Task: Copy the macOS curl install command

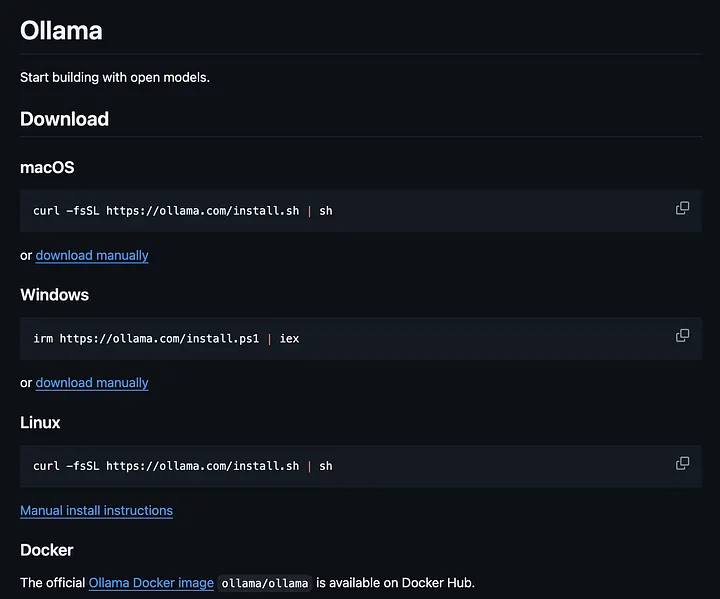Action: [x=682, y=208]
